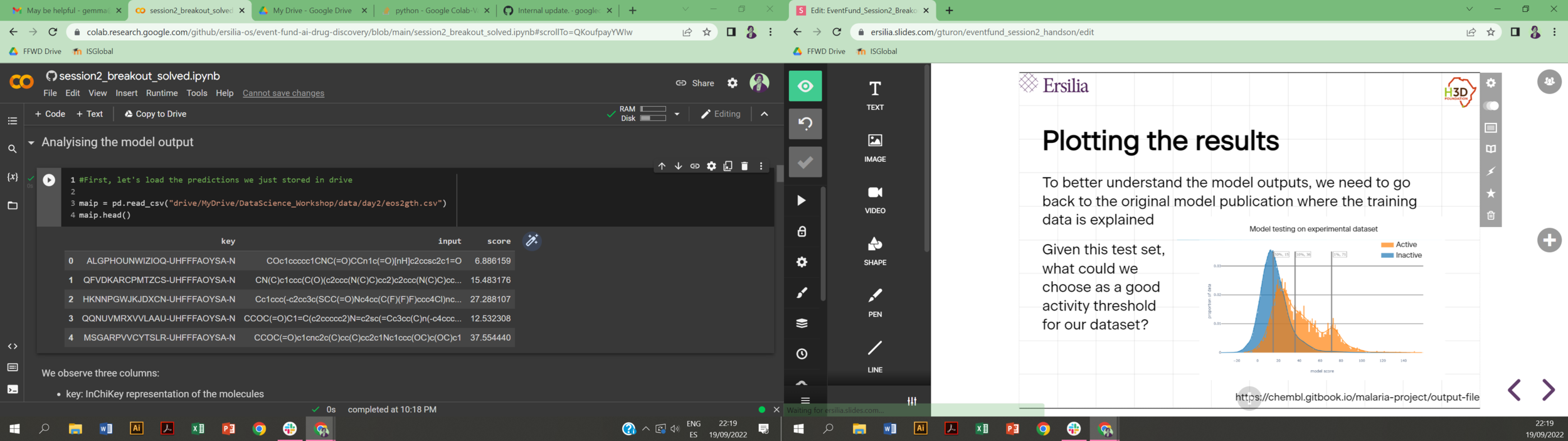1568x441 pixels.
Task: Open style brush panel in Slides sidebar
Action: [802, 293]
